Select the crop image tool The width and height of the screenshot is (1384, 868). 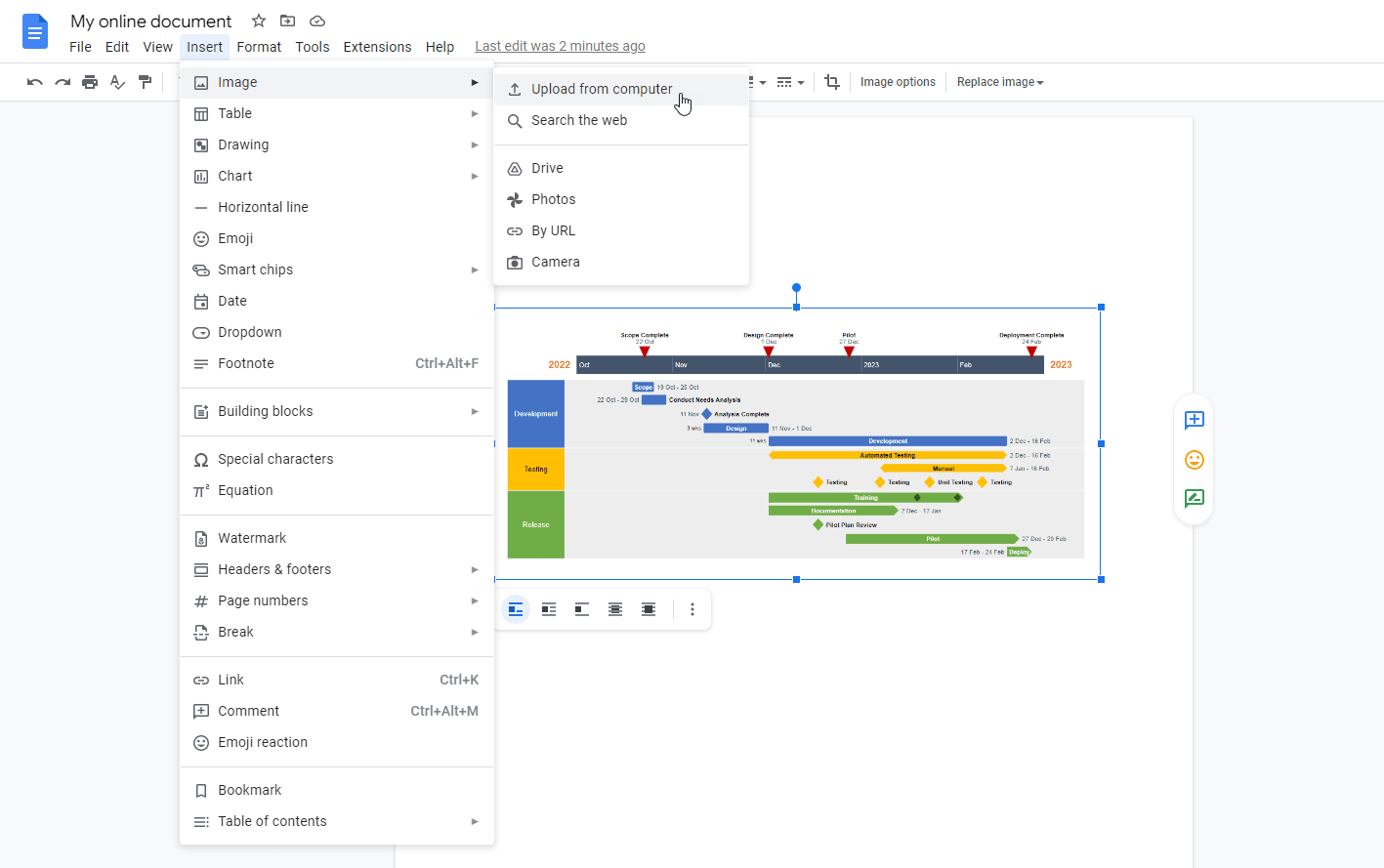click(x=831, y=82)
